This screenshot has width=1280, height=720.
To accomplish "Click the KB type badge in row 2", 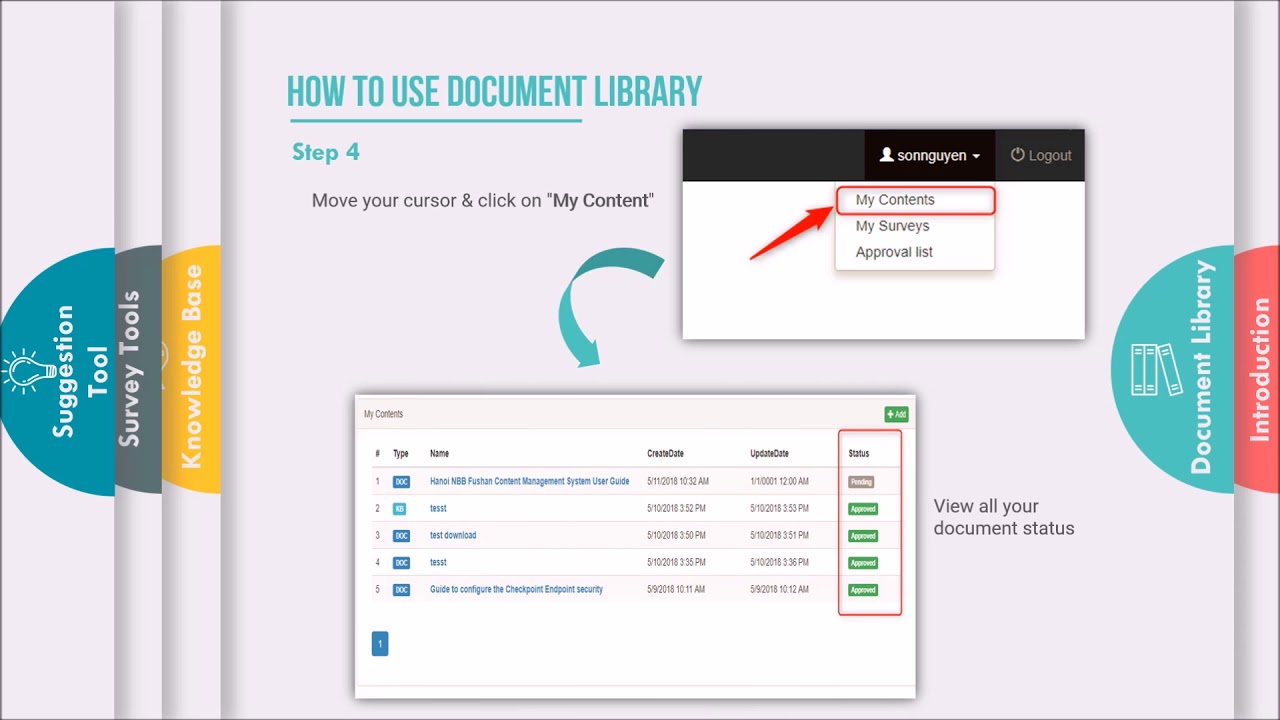I will point(399,509).
